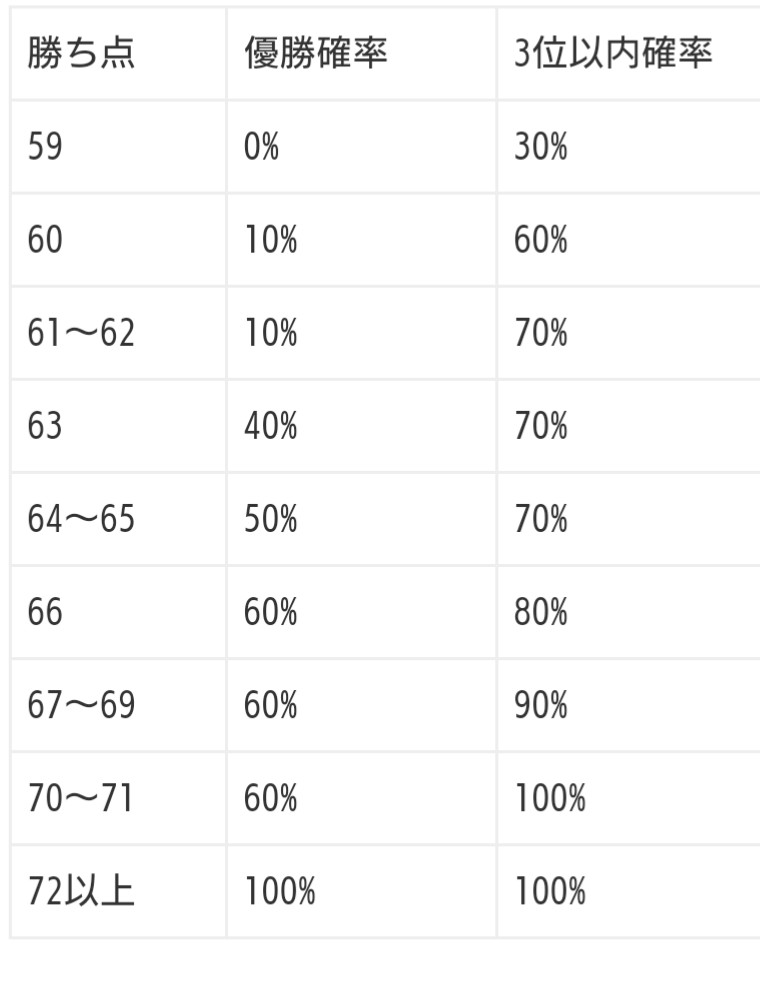Click the 勝ち点 column header
Viewport: 760px width, 981px height.
pos(81,54)
